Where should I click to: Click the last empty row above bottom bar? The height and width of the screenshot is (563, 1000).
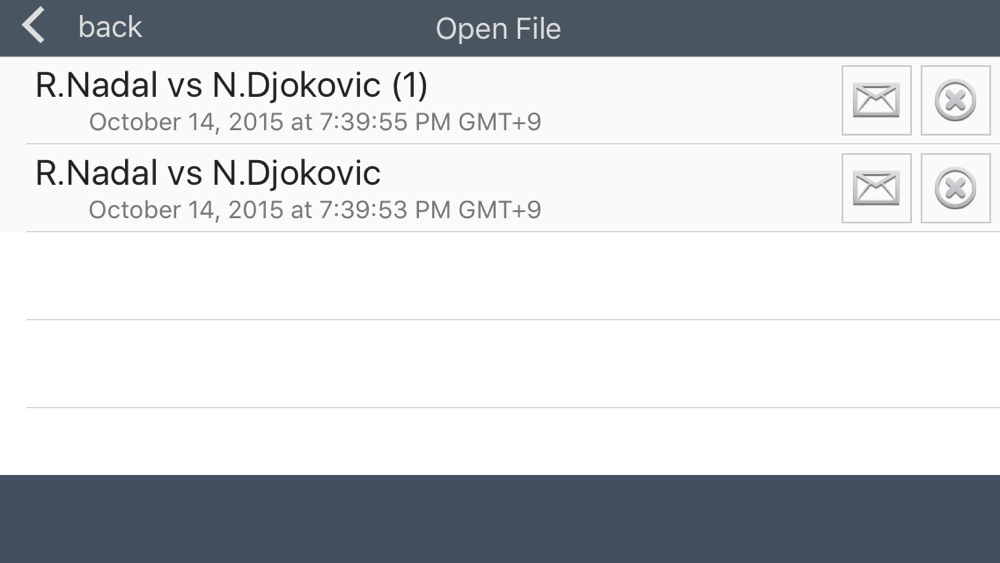coord(500,441)
